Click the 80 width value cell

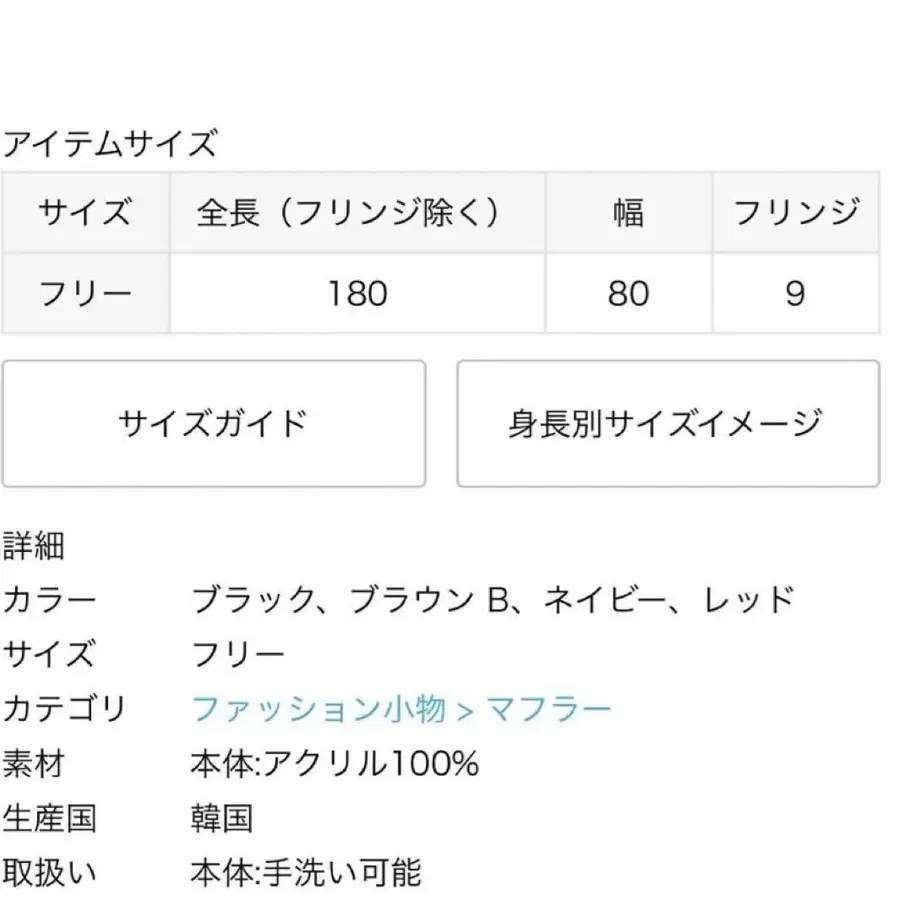tap(628, 293)
